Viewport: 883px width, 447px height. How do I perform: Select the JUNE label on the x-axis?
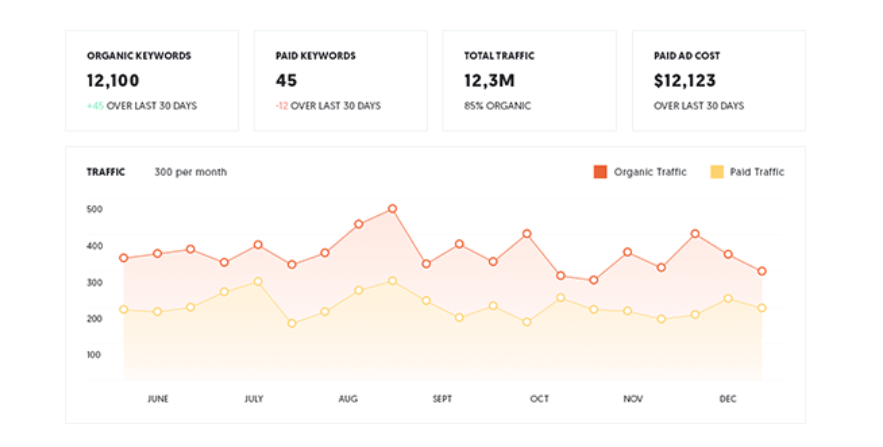tap(158, 399)
